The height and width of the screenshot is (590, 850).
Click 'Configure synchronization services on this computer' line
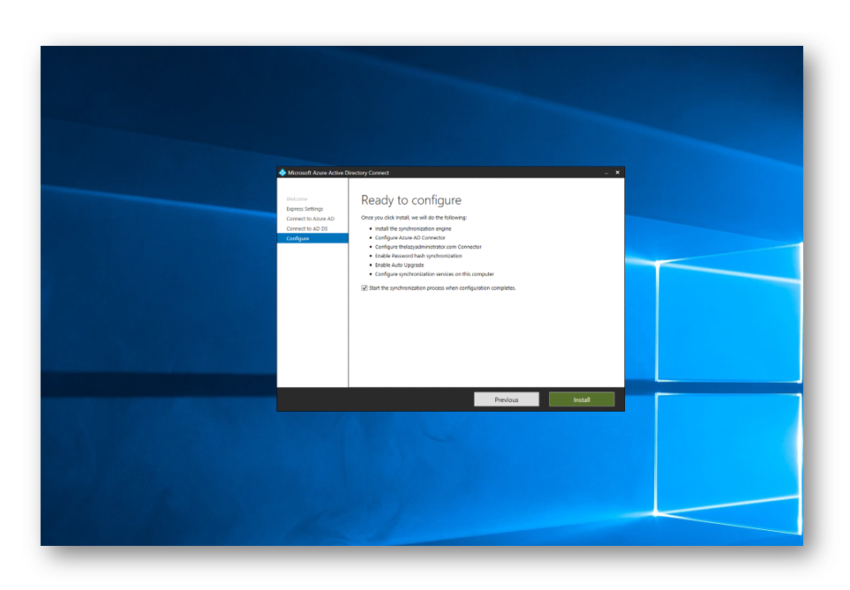click(x=434, y=274)
